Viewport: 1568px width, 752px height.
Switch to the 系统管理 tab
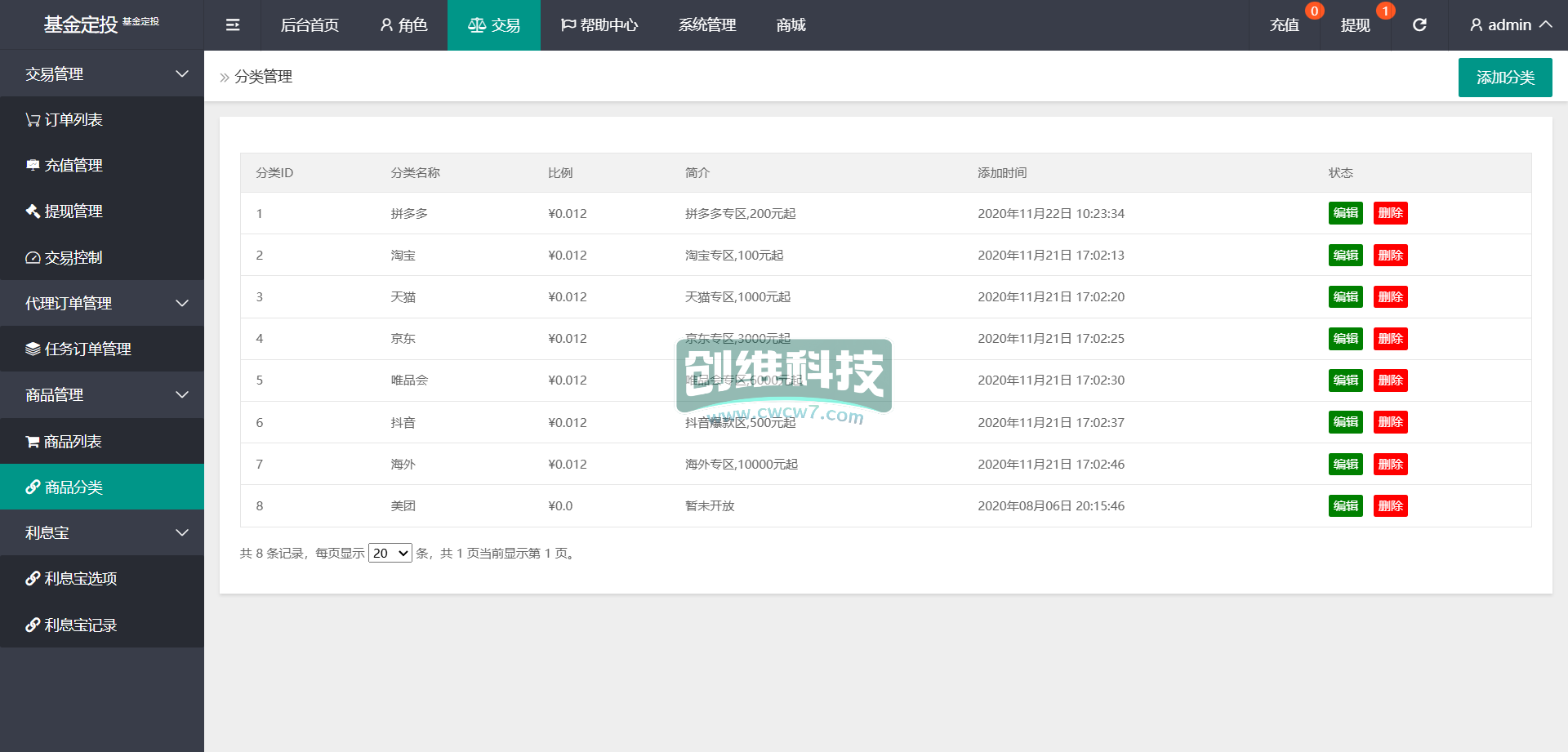point(707,25)
